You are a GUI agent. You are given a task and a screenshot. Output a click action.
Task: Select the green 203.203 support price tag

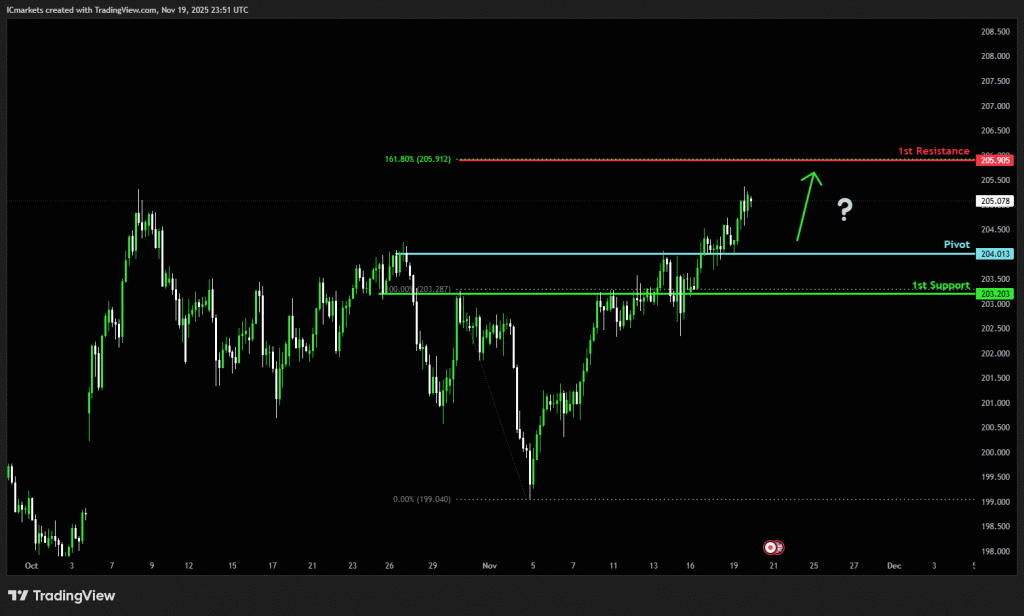pos(996,294)
